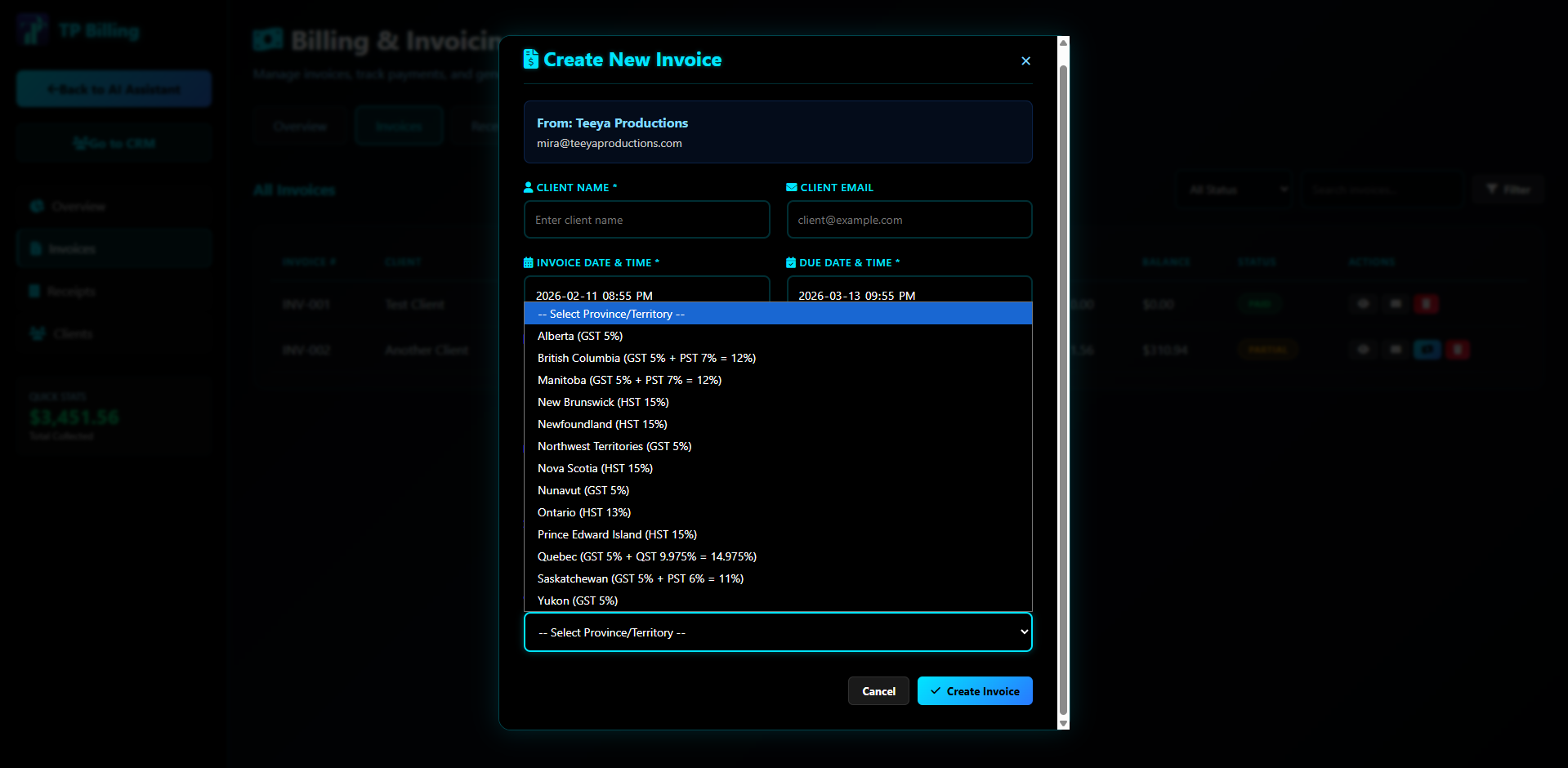Select Ontario (HST 13%) option

point(584,512)
